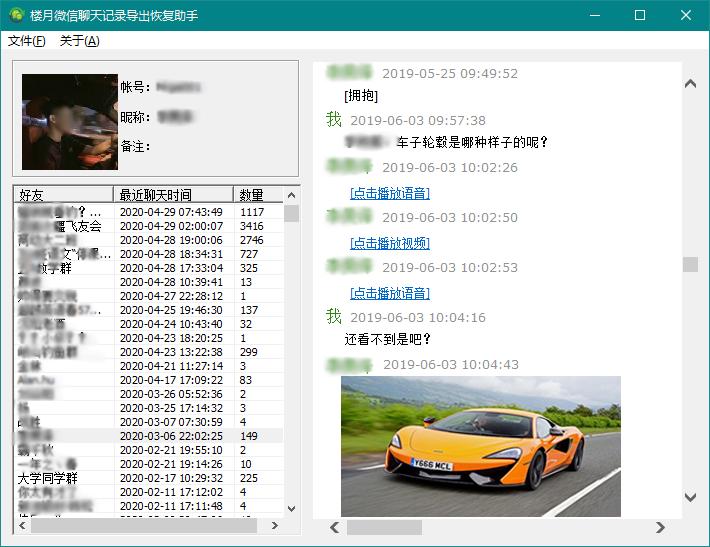Select row dated 2020-04-23 18:20:25

pyautogui.click(x=149, y=338)
